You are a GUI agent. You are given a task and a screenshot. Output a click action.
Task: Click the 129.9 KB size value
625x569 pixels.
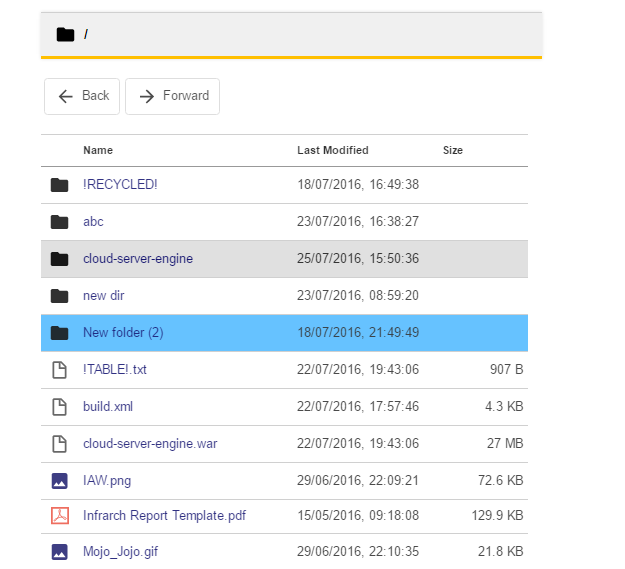click(x=497, y=516)
